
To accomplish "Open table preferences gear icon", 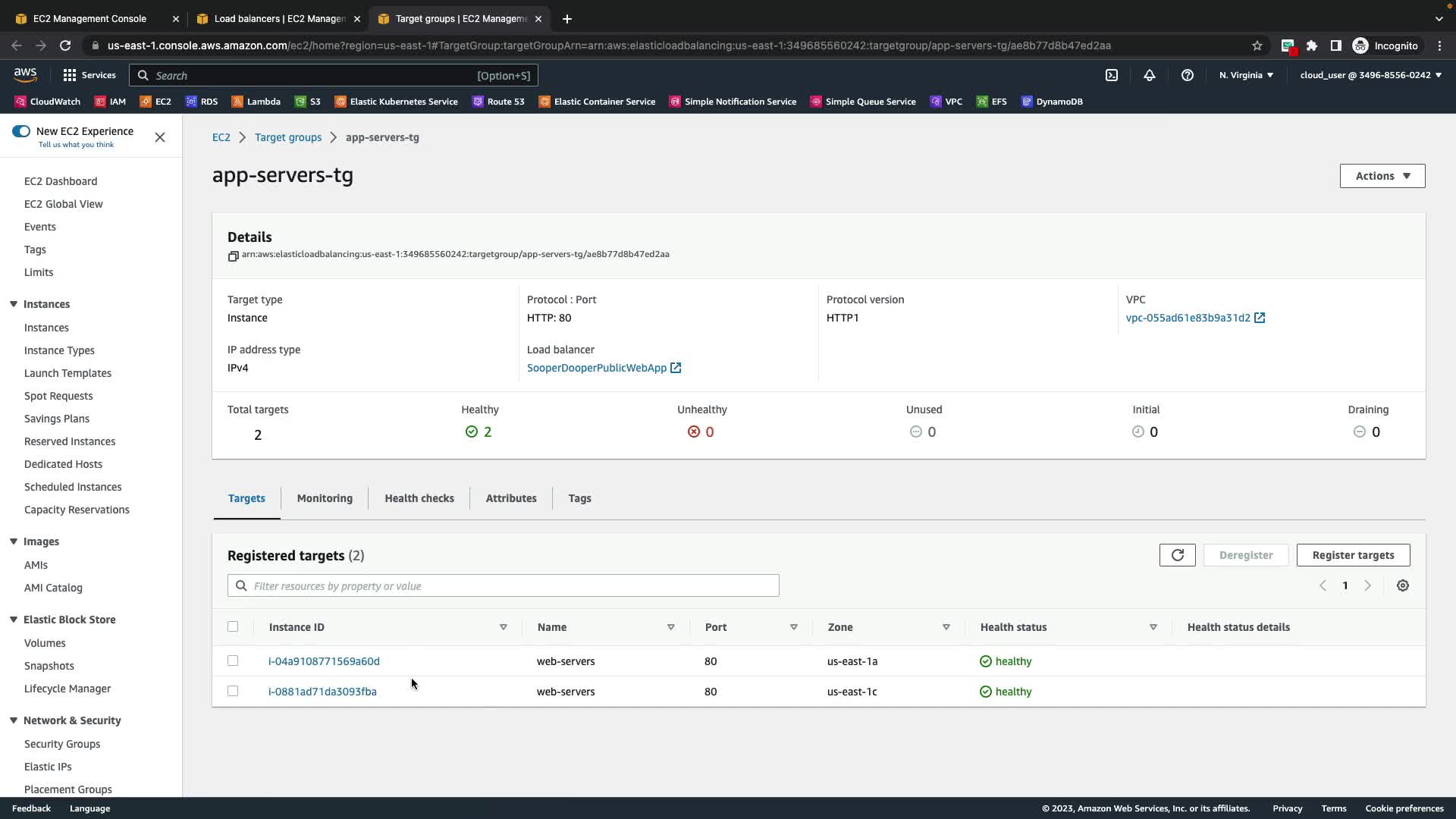I will pyautogui.click(x=1403, y=585).
